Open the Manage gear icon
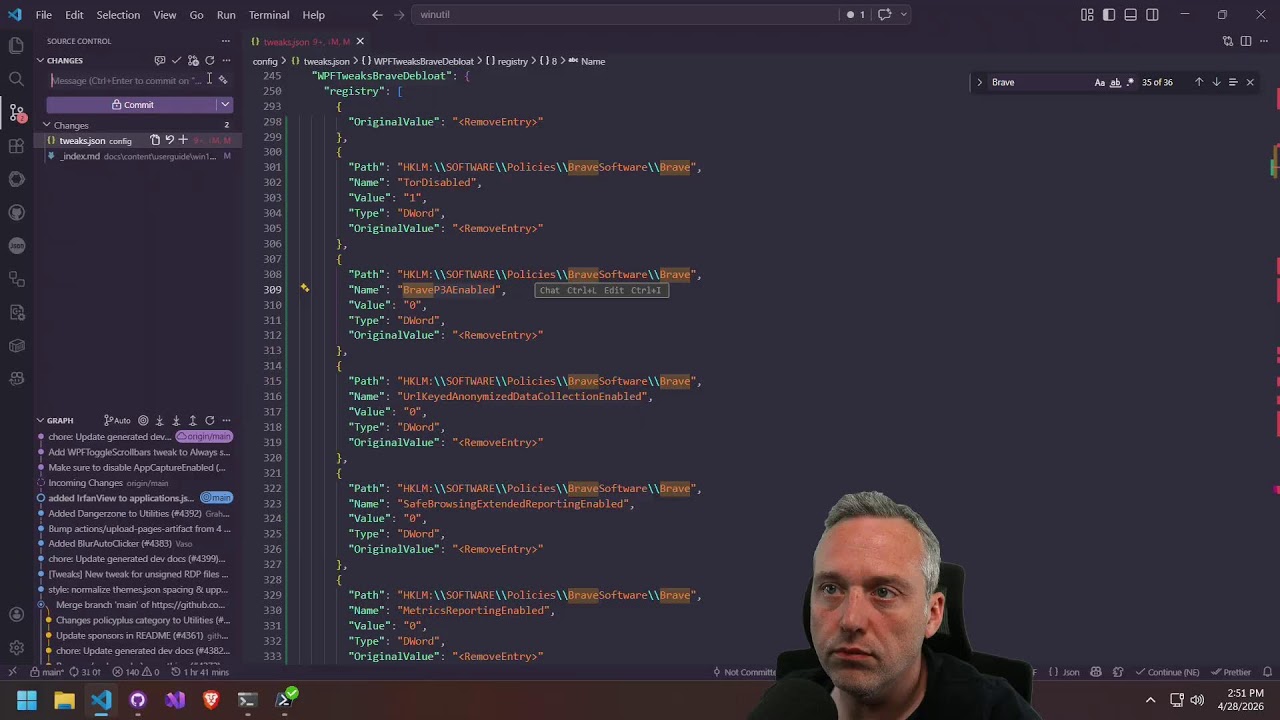This screenshot has height=720, width=1280. tap(16, 647)
